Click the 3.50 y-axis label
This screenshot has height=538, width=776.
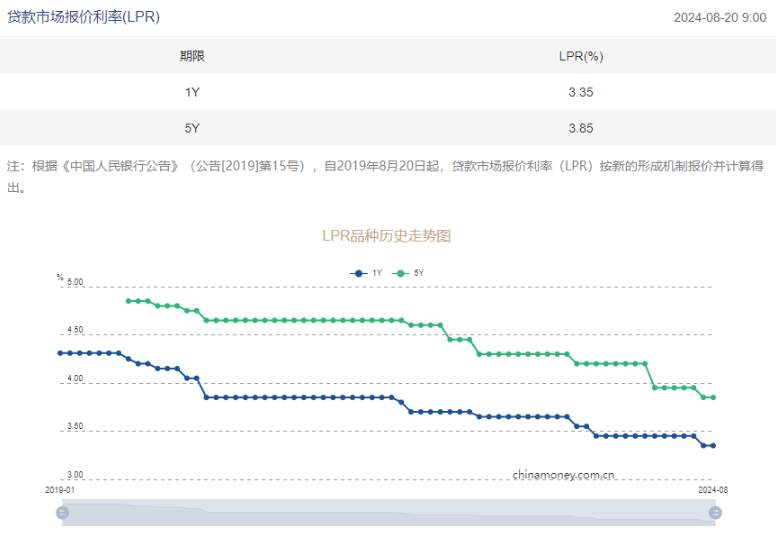[x=75, y=426]
